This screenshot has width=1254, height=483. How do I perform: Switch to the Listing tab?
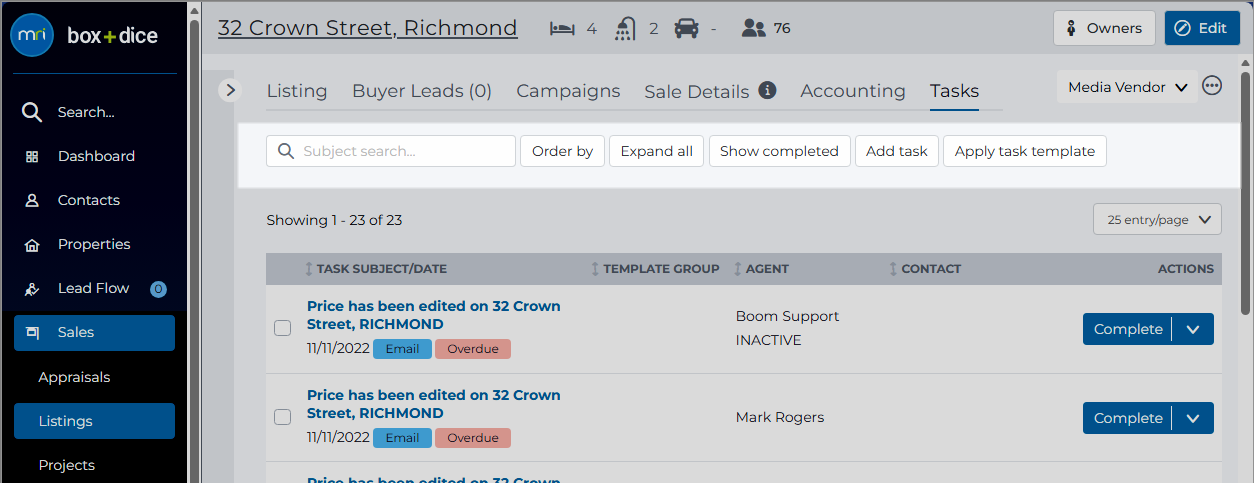297,91
